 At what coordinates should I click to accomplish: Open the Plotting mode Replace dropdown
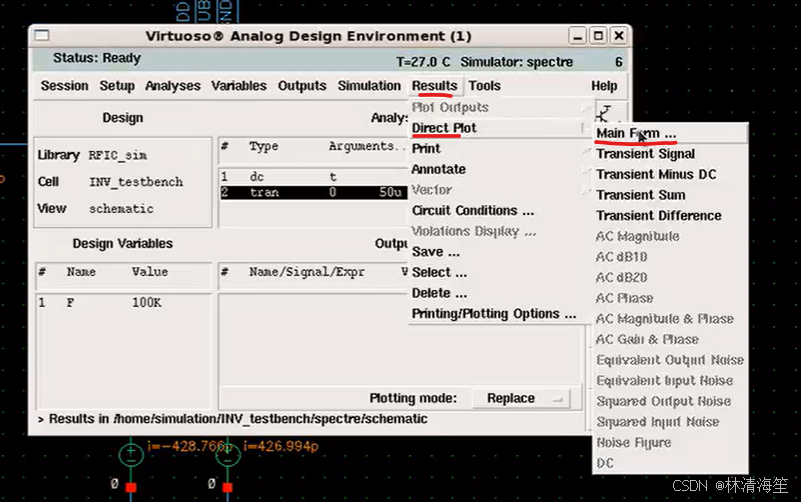(x=521, y=398)
